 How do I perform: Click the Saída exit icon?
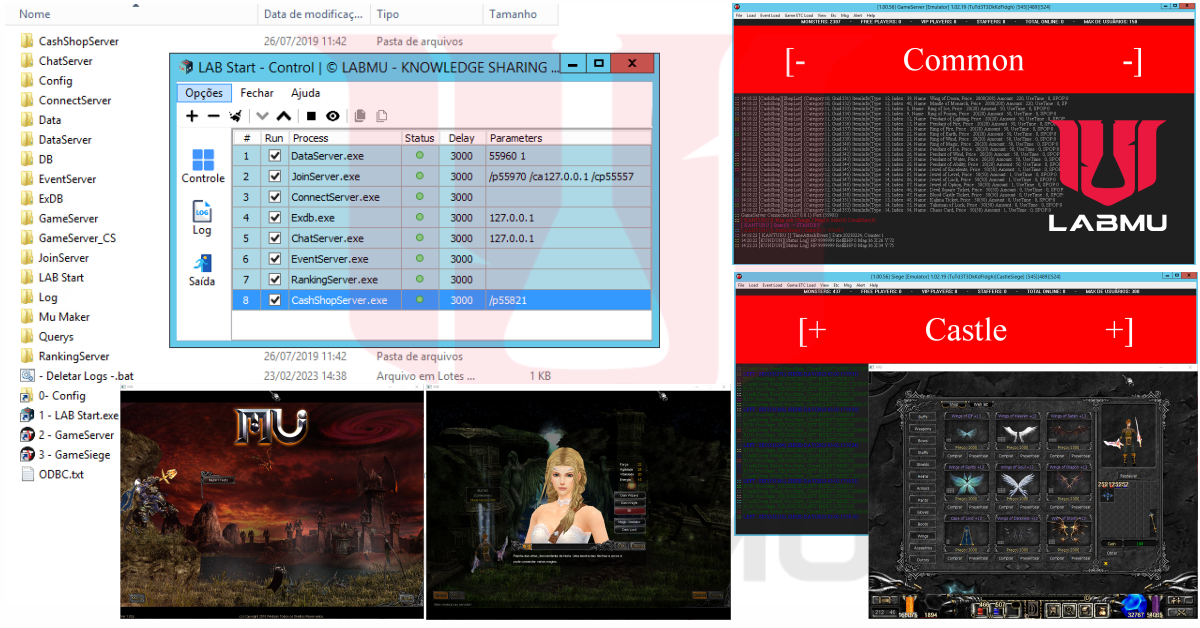pyautogui.click(x=202, y=263)
